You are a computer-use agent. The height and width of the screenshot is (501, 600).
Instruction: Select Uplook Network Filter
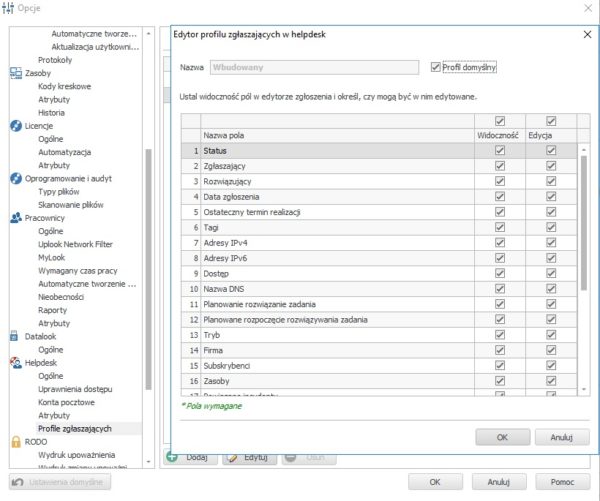pyautogui.click(x=75, y=244)
